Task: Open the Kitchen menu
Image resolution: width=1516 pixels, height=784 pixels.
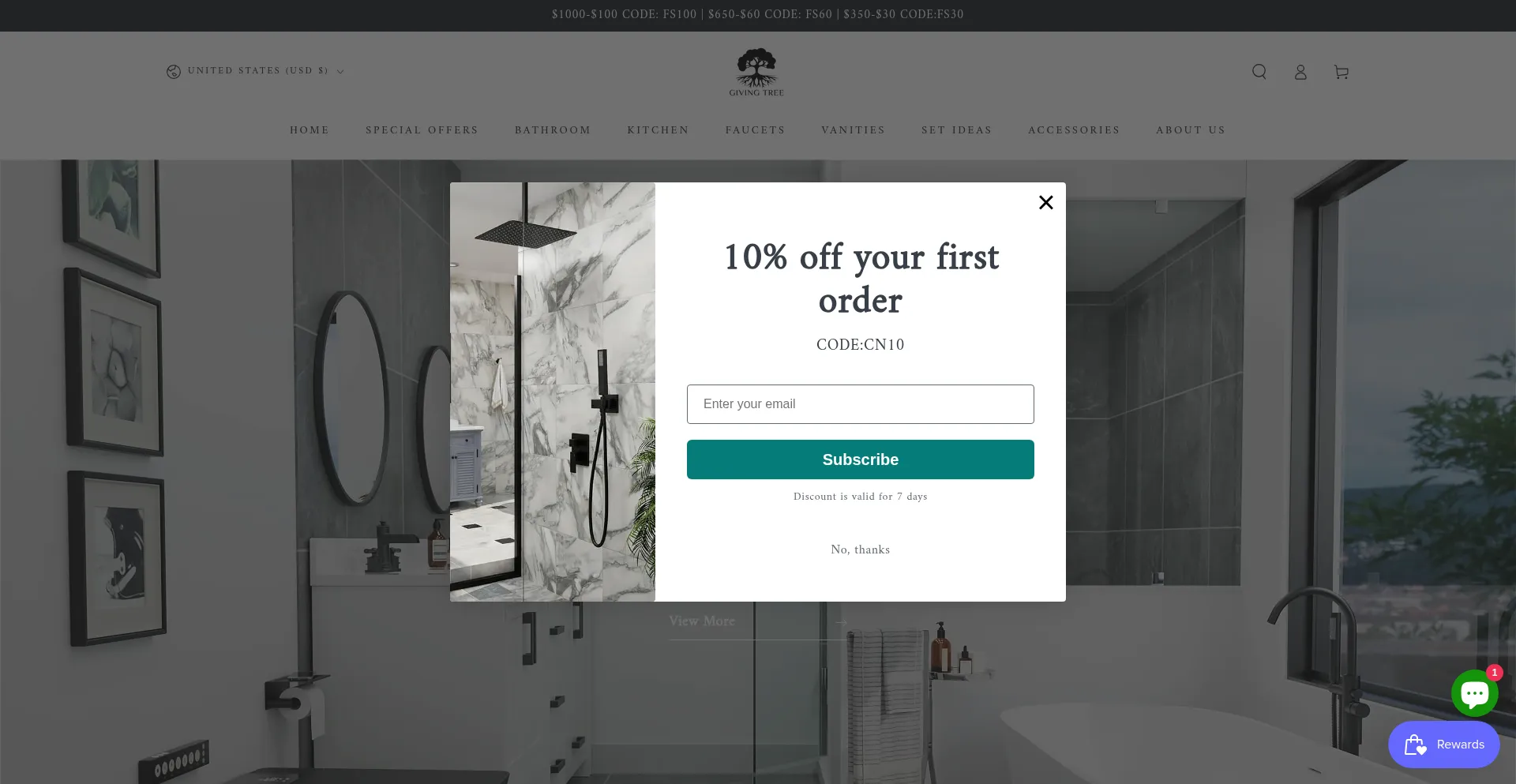Action: [658, 130]
